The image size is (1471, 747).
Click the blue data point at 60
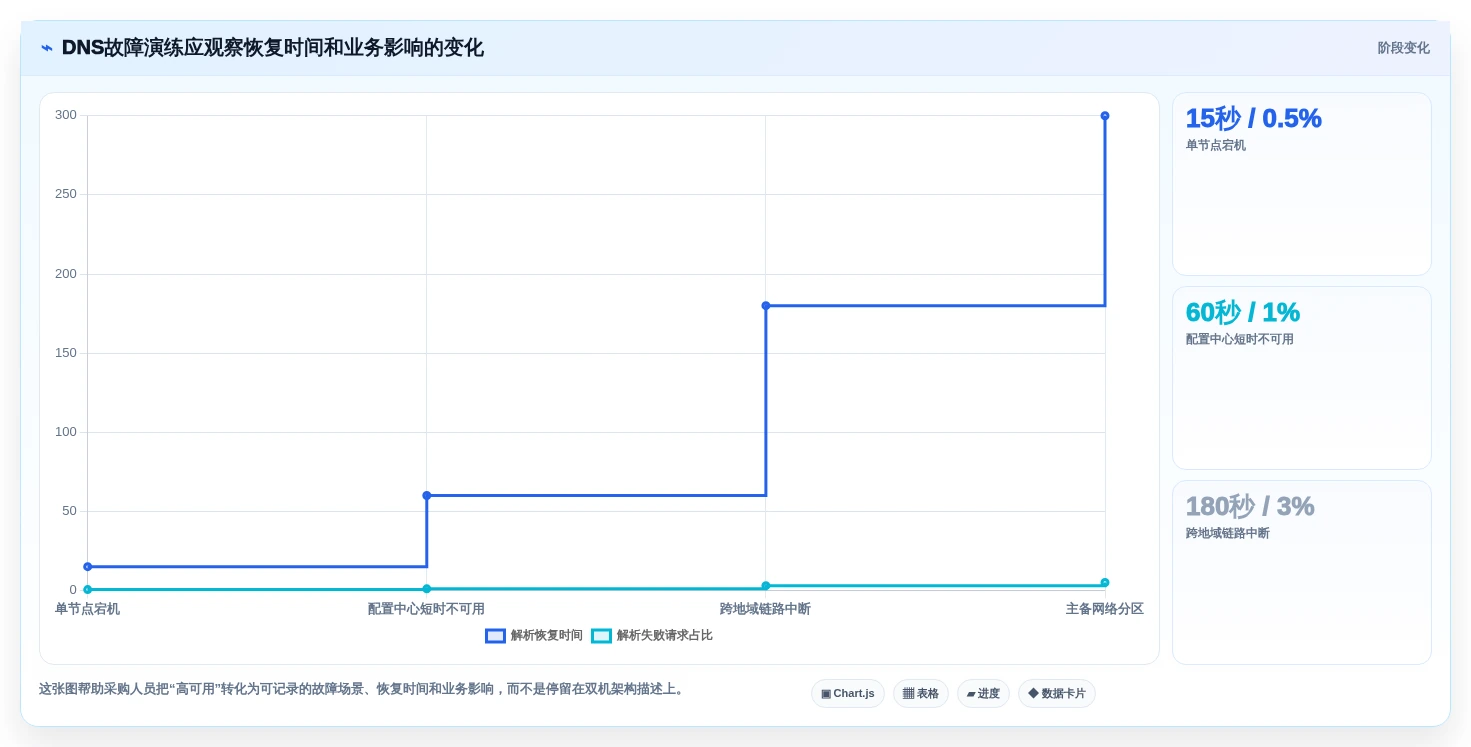[x=427, y=495]
